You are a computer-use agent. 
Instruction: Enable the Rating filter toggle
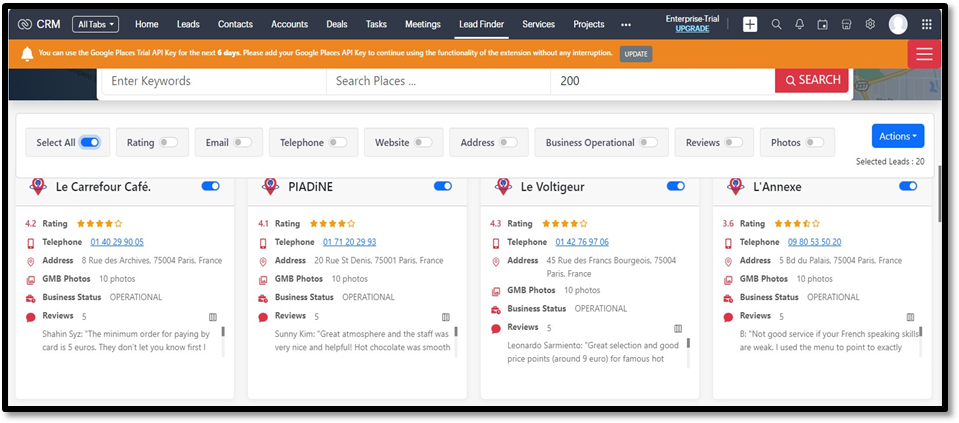point(168,142)
